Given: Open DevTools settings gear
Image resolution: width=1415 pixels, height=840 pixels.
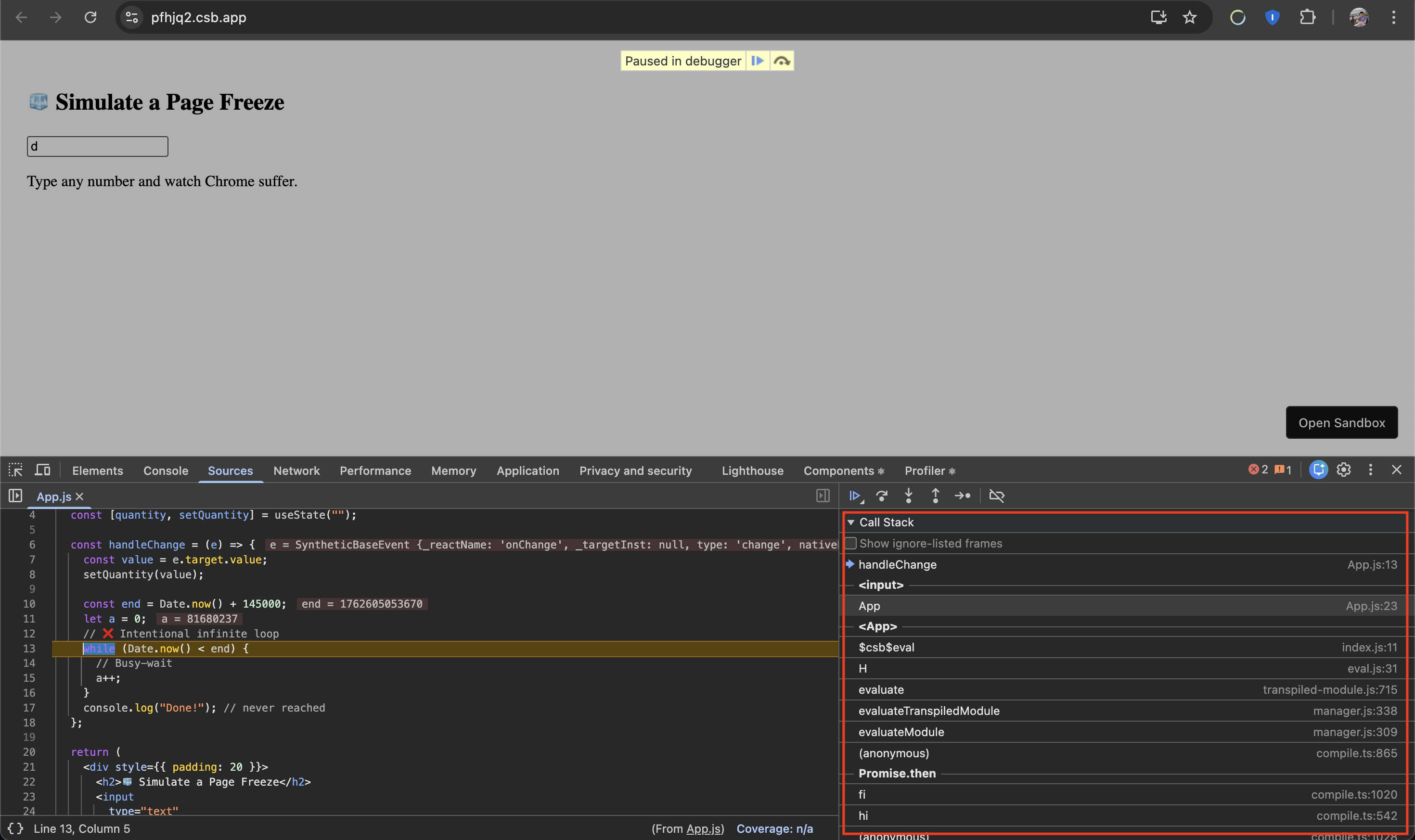Looking at the screenshot, I should coord(1344,470).
